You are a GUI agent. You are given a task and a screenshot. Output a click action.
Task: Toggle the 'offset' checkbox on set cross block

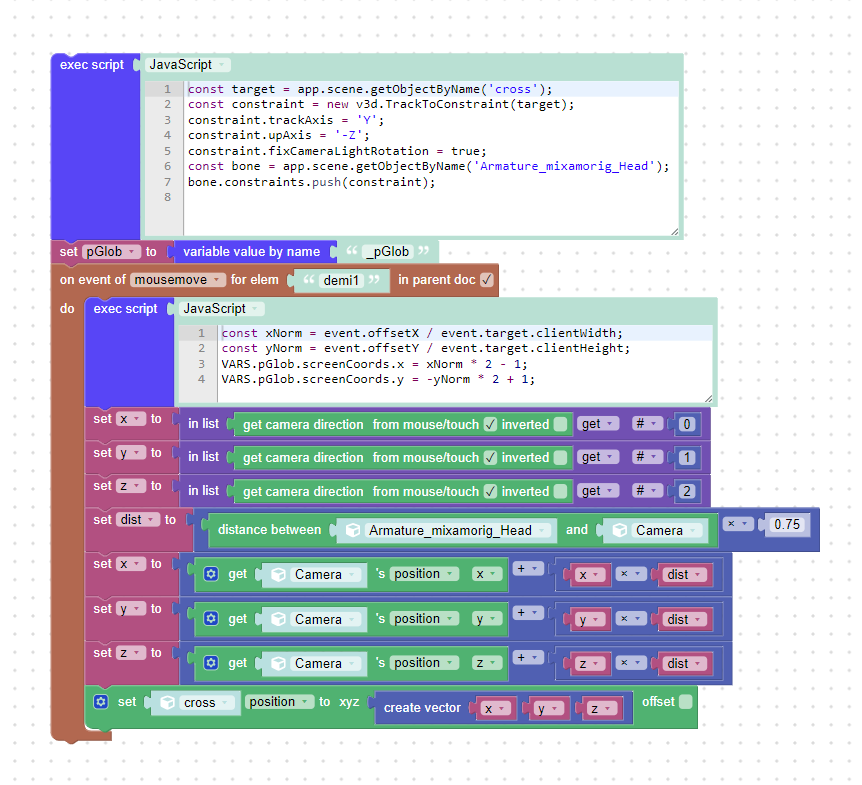click(686, 702)
